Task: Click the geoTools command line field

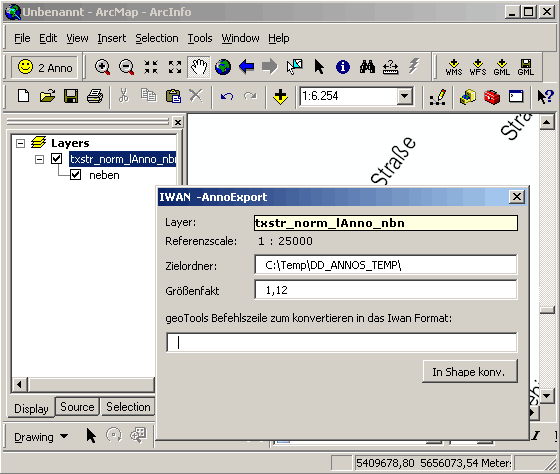Action: tap(341, 342)
